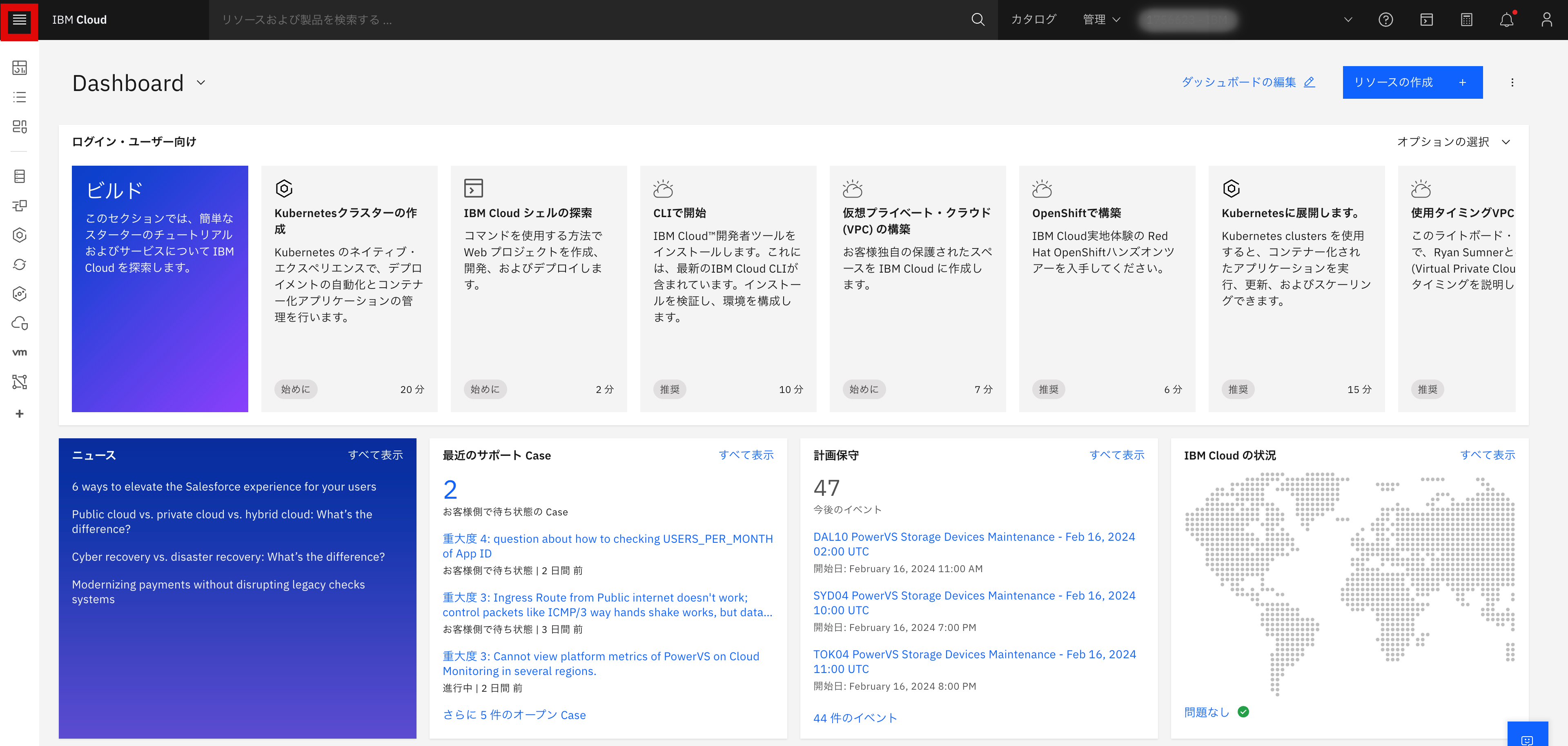This screenshot has width=1568, height=746.
Task: Launch the IBM Cloud Shell terminal icon
Action: (1426, 20)
